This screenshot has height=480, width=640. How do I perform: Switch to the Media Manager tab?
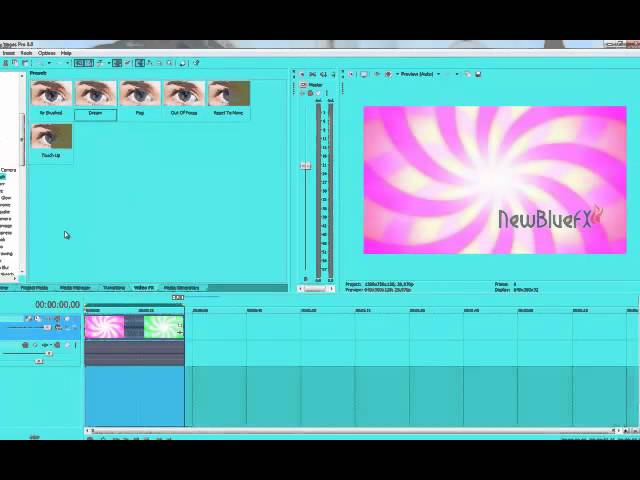click(x=75, y=288)
